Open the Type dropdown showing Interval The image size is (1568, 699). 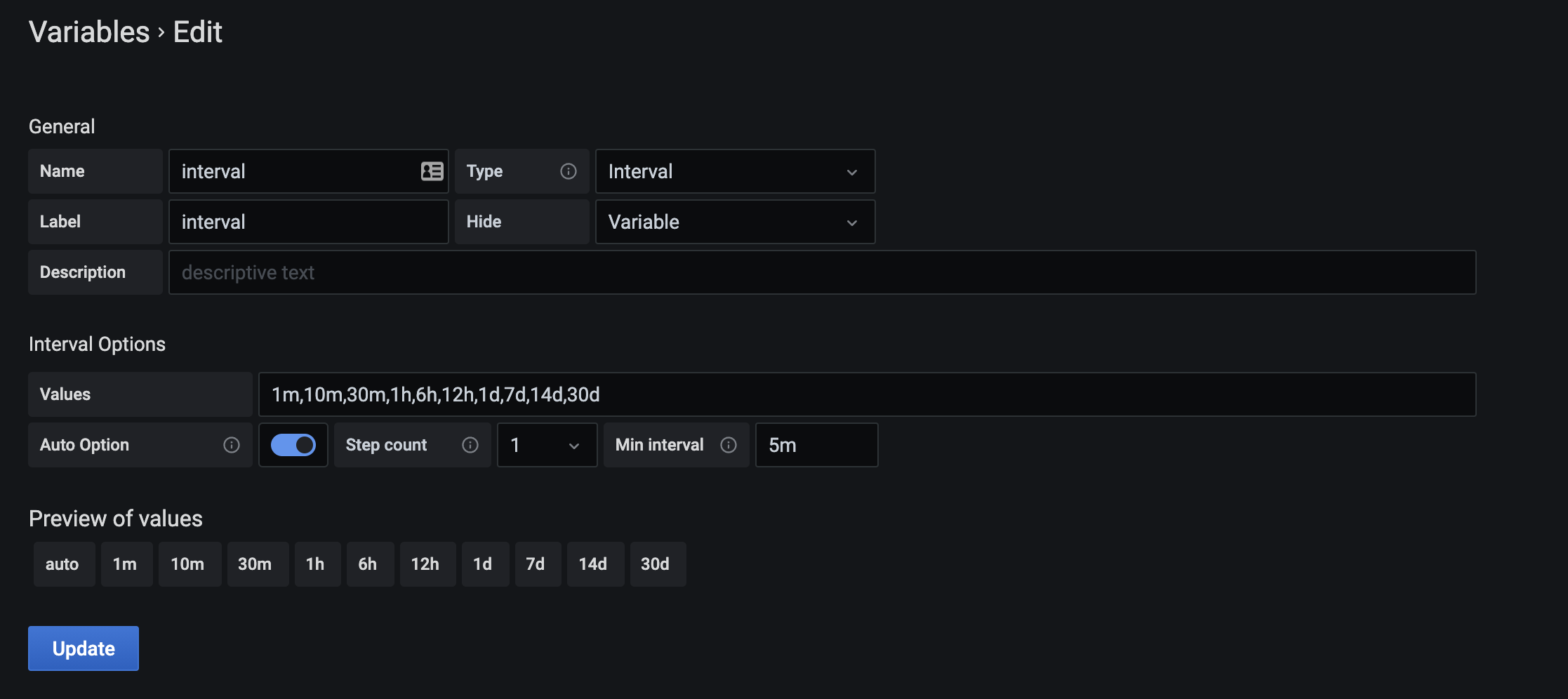click(734, 171)
